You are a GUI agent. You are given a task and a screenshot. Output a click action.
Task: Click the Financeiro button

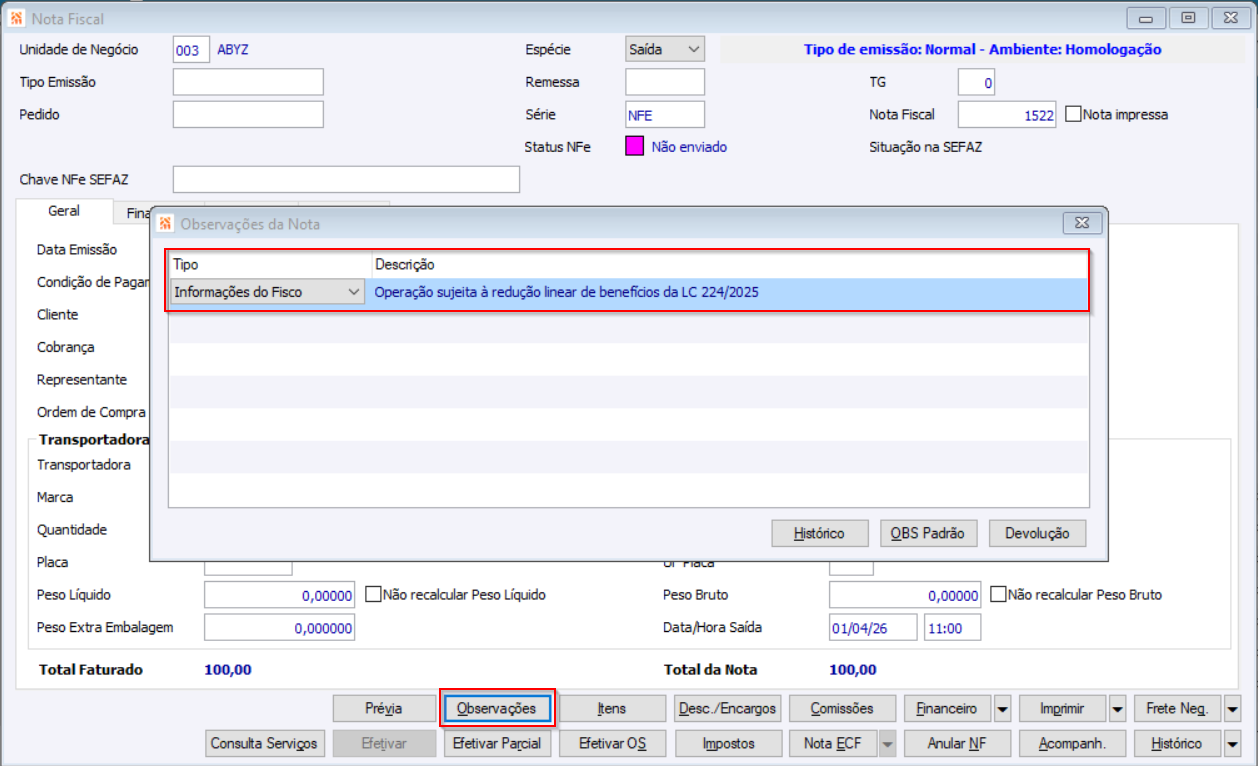coord(948,708)
